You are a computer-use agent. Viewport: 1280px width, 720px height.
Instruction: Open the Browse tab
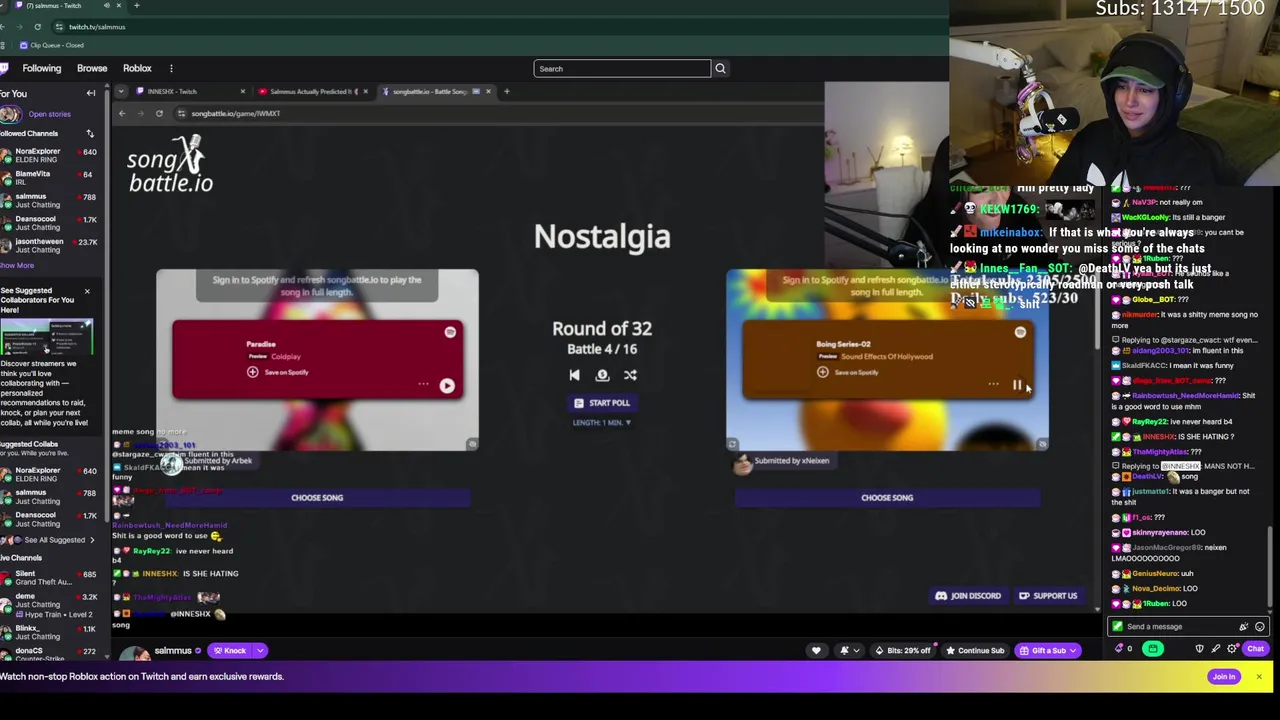click(92, 69)
